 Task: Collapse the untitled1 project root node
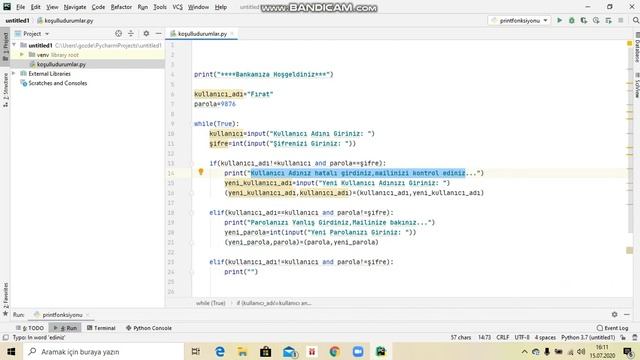[x=14, y=45]
